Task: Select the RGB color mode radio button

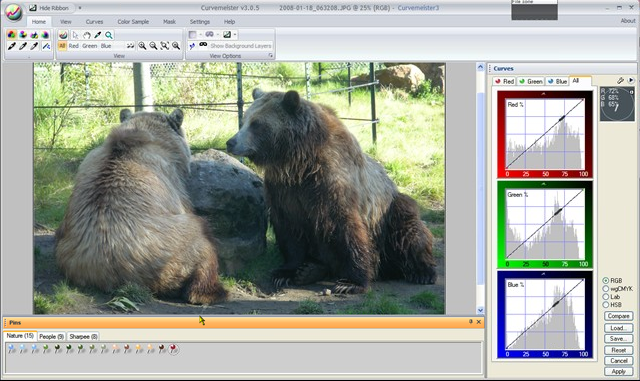Action: 606,281
